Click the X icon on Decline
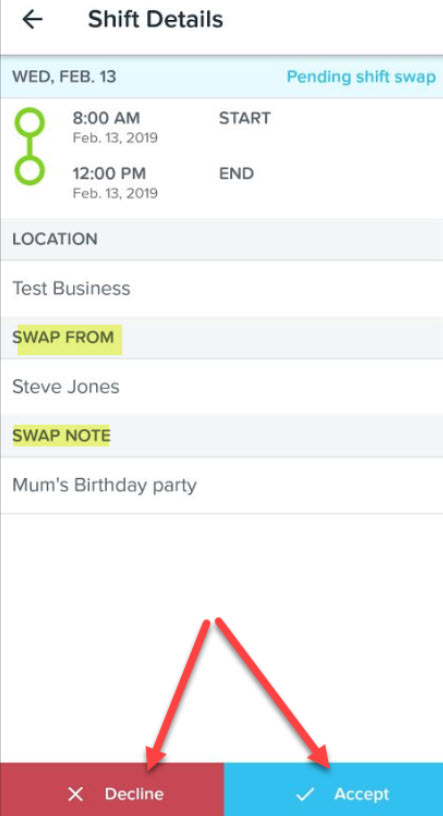The height and width of the screenshot is (816, 443). pos(75,794)
